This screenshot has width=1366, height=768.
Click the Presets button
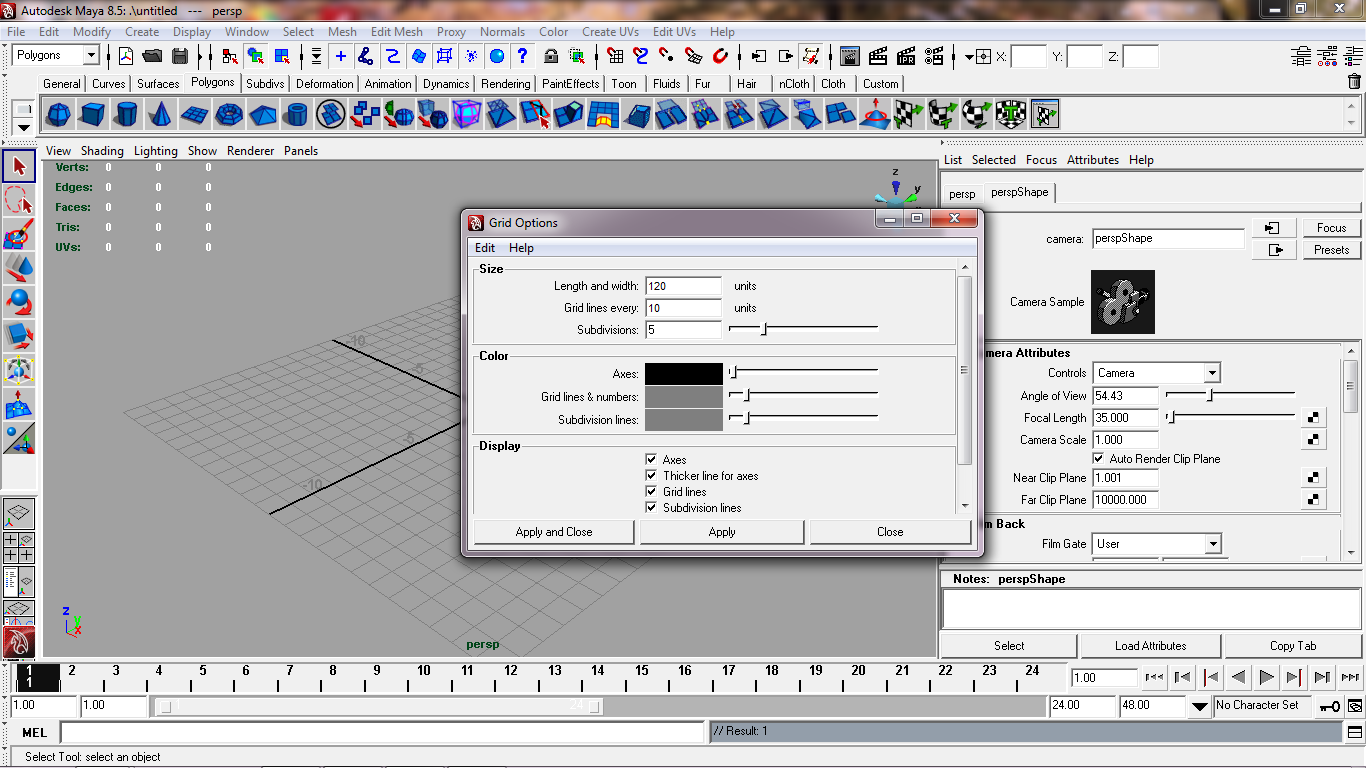point(1331,250)
